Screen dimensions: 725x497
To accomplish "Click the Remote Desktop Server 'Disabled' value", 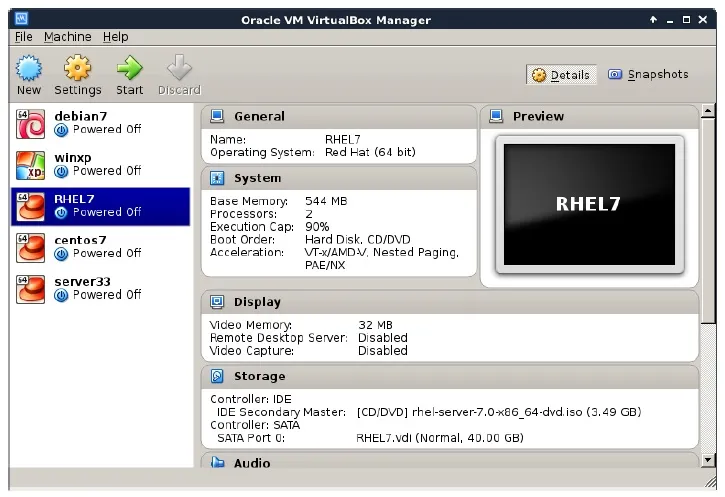I will click(383, 338).
